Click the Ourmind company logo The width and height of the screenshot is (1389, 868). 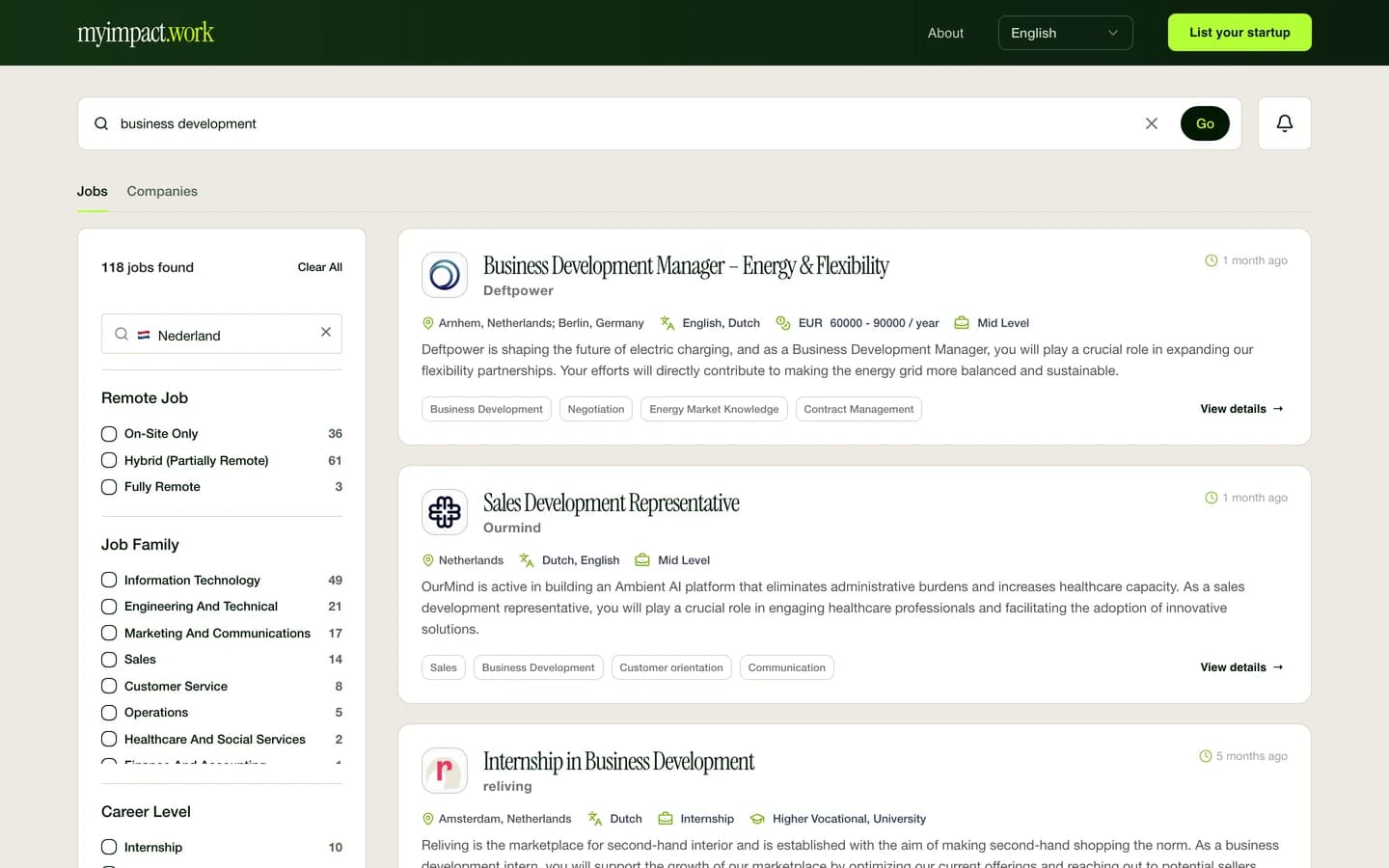tap(445, 512)
